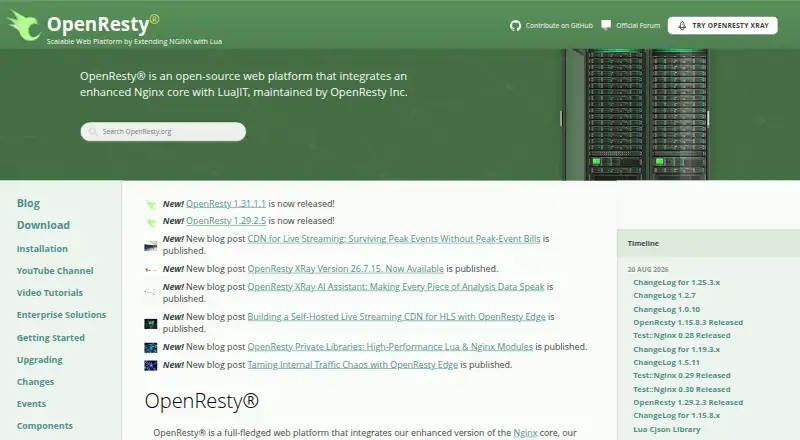This screenshot has width=800, height=440.
Task: Open ChangeLog for 1.19.3.x timeline entry
Action: click(677, 350)
